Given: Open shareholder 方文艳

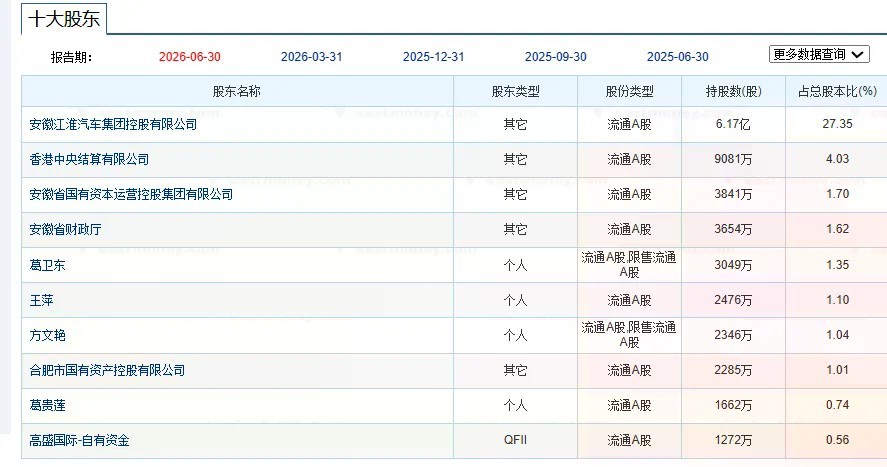Looking at the screenshot, I should (x=48, y=335).
